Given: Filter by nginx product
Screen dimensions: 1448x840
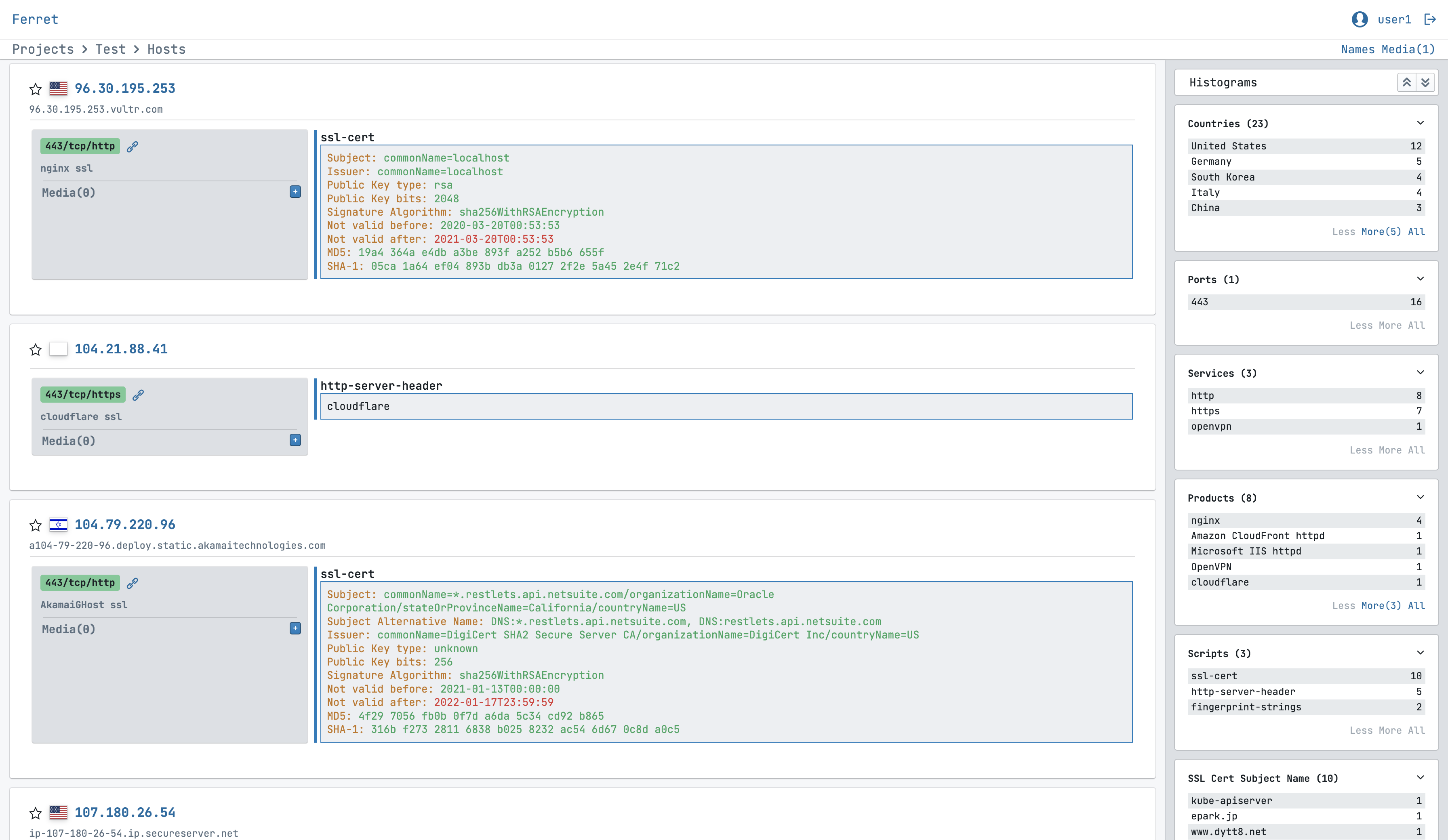Looking at the screenshot, I should [1306, 520].
